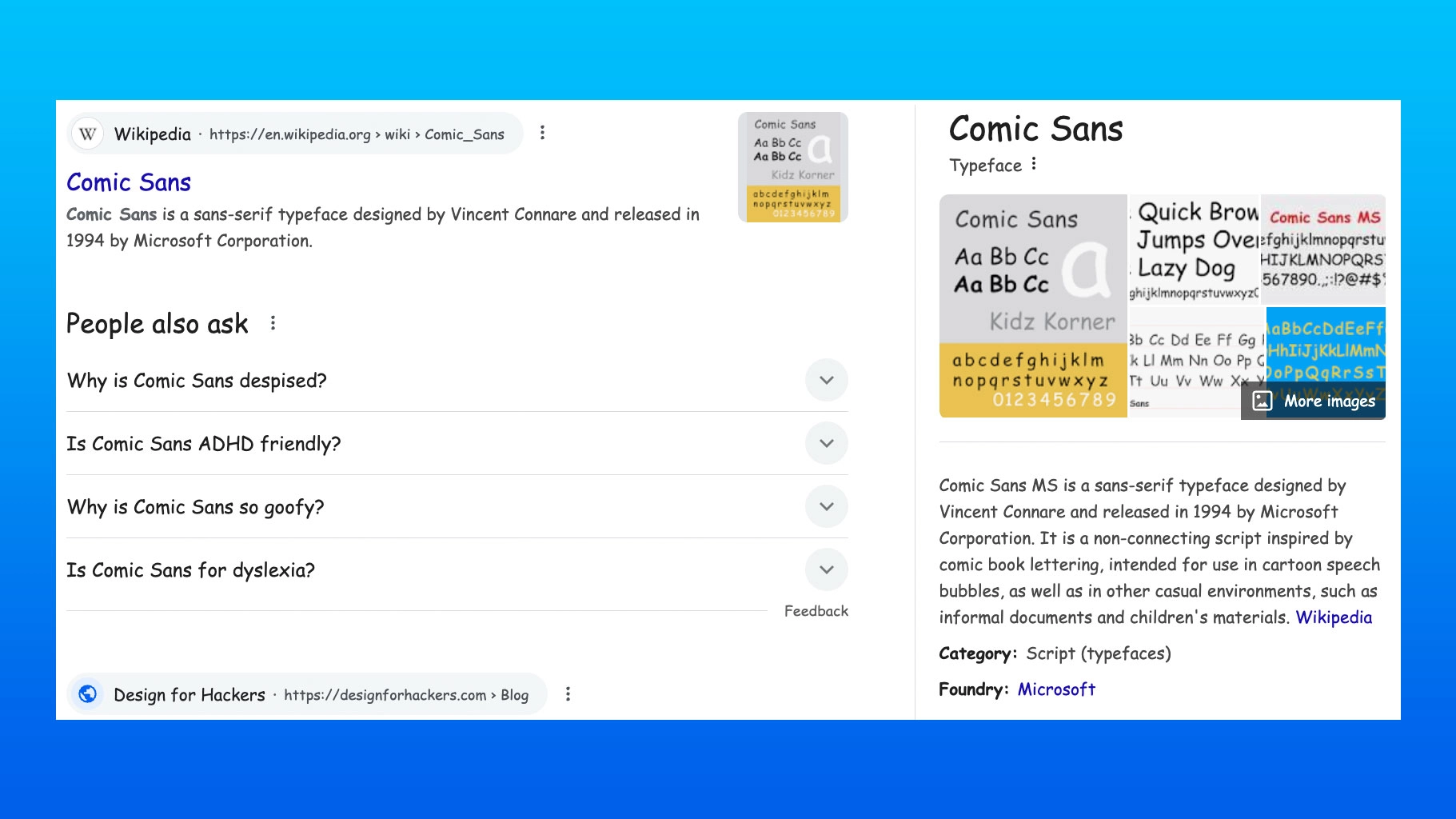Click the Feedback link below questions
This screenshot has height=819, width=1456.
(816, 611)
